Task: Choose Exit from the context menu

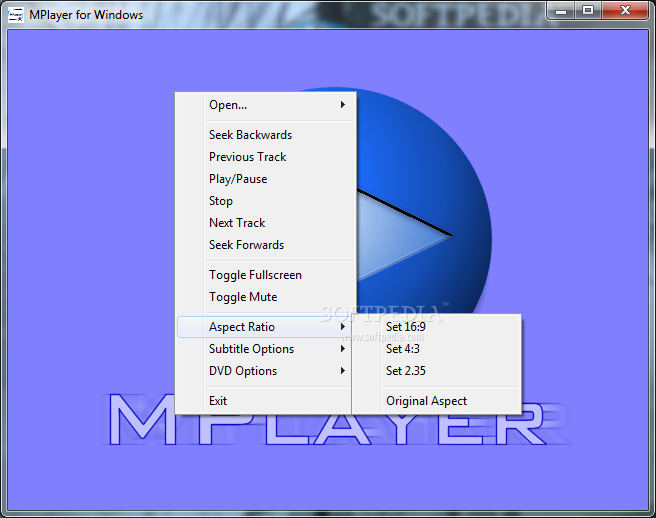Action: click(x=264, y=401)
